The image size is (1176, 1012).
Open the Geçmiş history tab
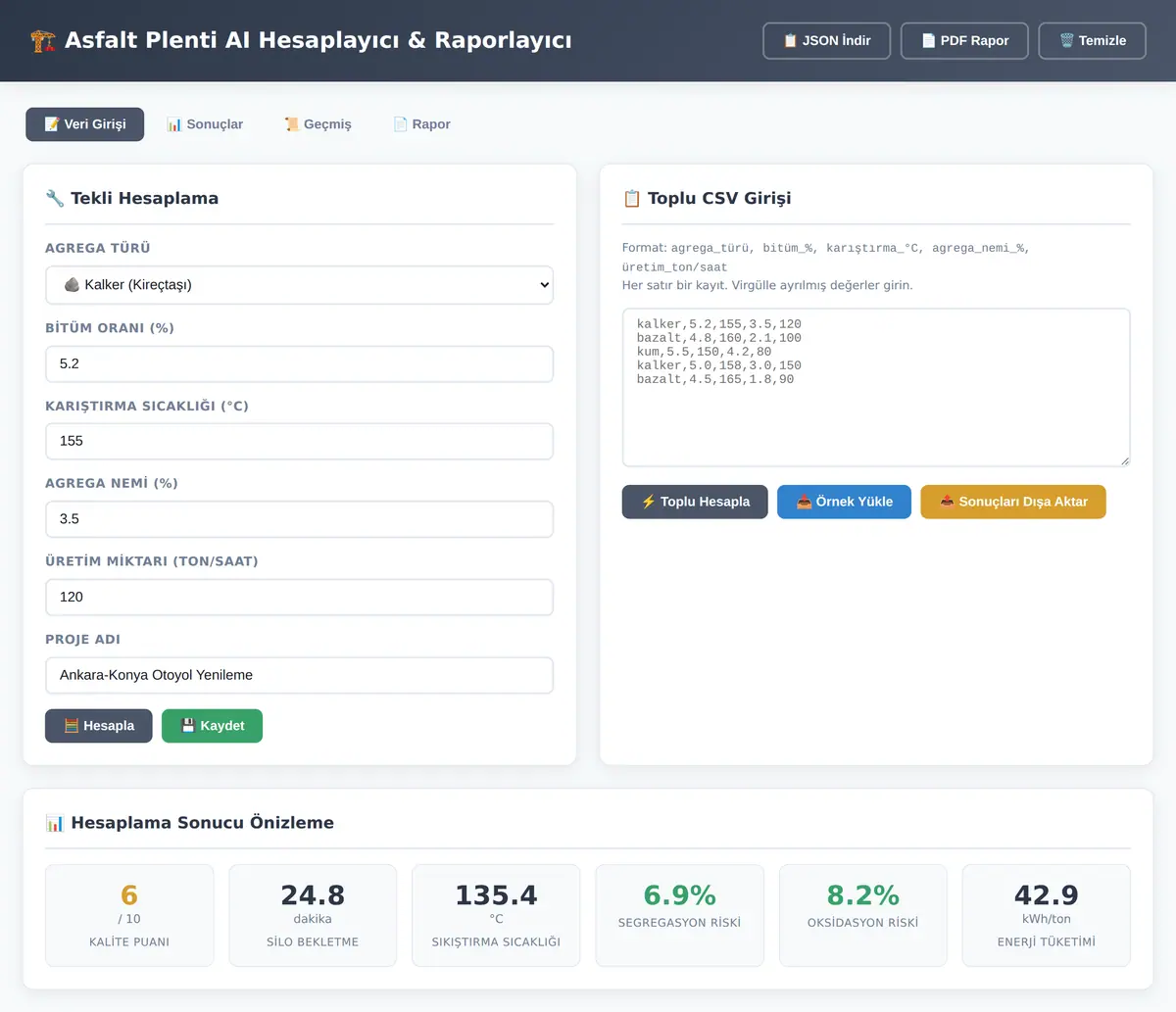tap(318, 124)
